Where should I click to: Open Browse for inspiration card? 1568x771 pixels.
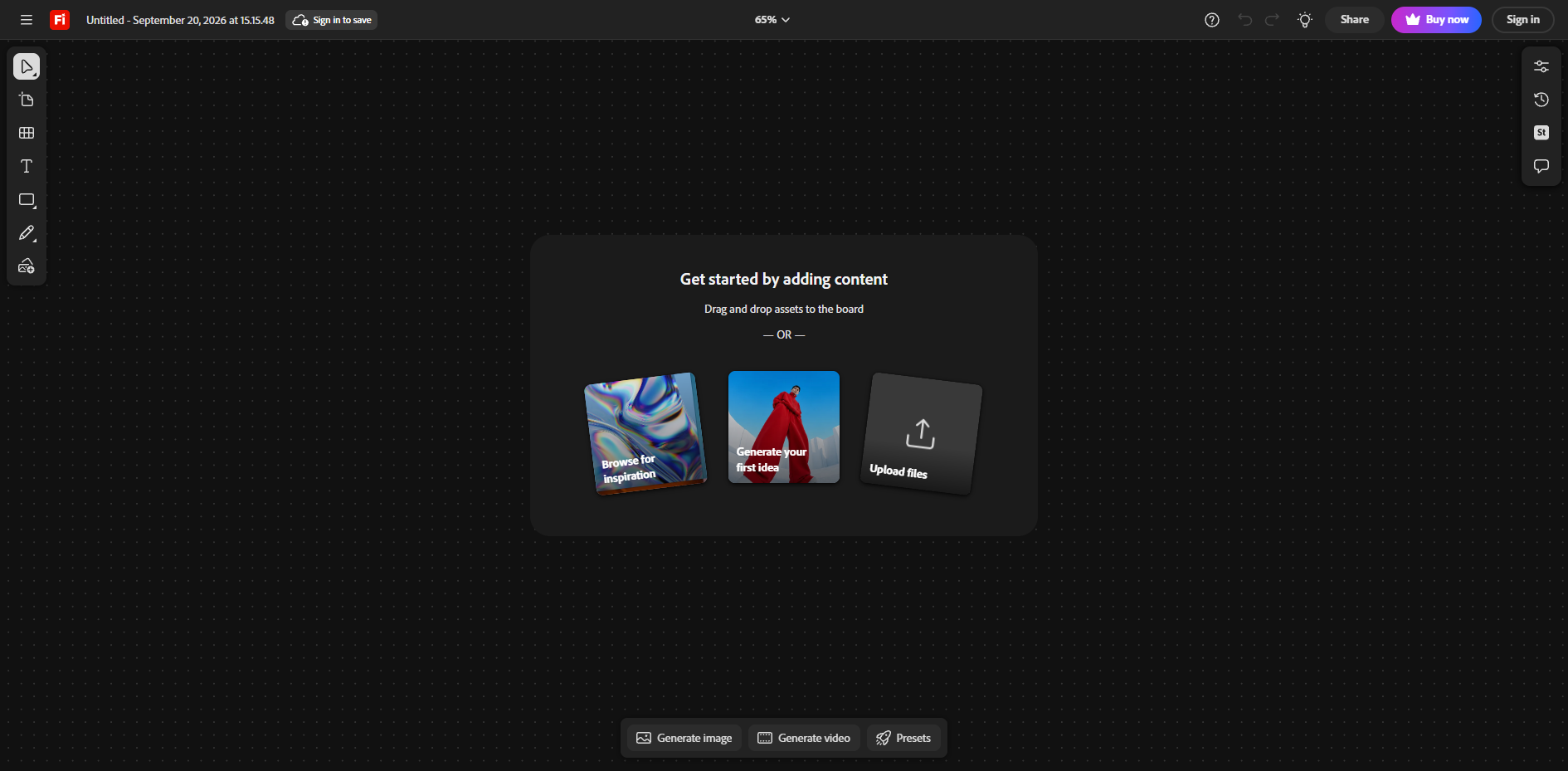645,433
